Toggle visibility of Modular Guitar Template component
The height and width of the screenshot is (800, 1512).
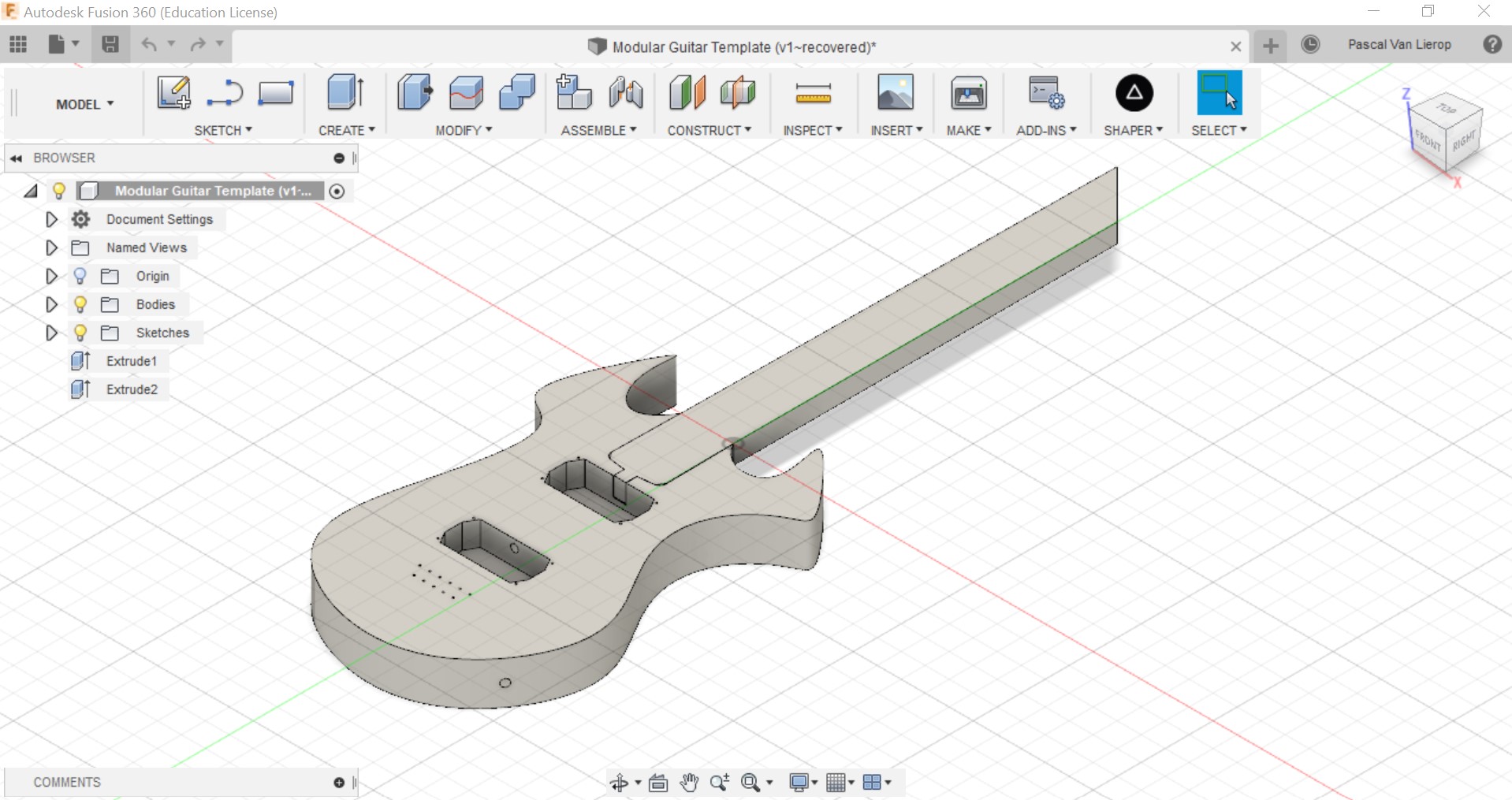[58, 191]
